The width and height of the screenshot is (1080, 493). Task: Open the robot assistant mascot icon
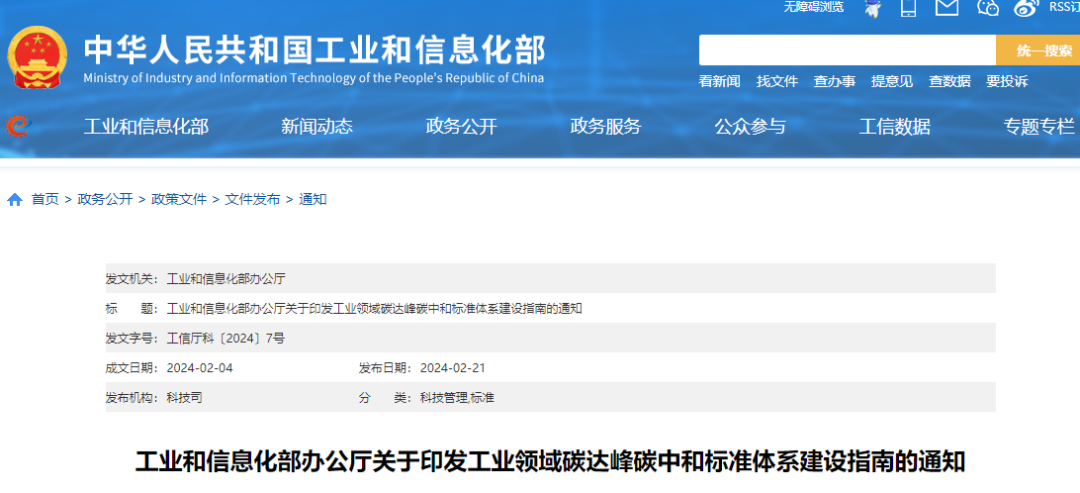coord(873,8)
